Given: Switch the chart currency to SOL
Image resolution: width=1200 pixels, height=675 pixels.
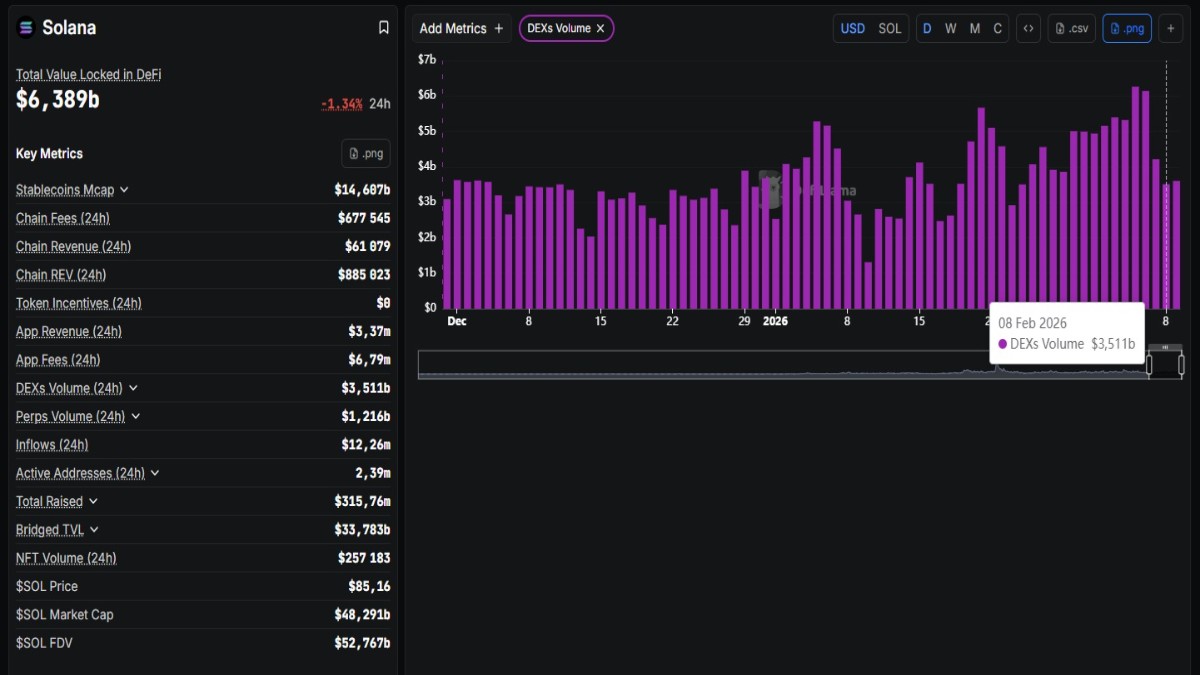Looking at the screenshot, I should tap(889, 28).
